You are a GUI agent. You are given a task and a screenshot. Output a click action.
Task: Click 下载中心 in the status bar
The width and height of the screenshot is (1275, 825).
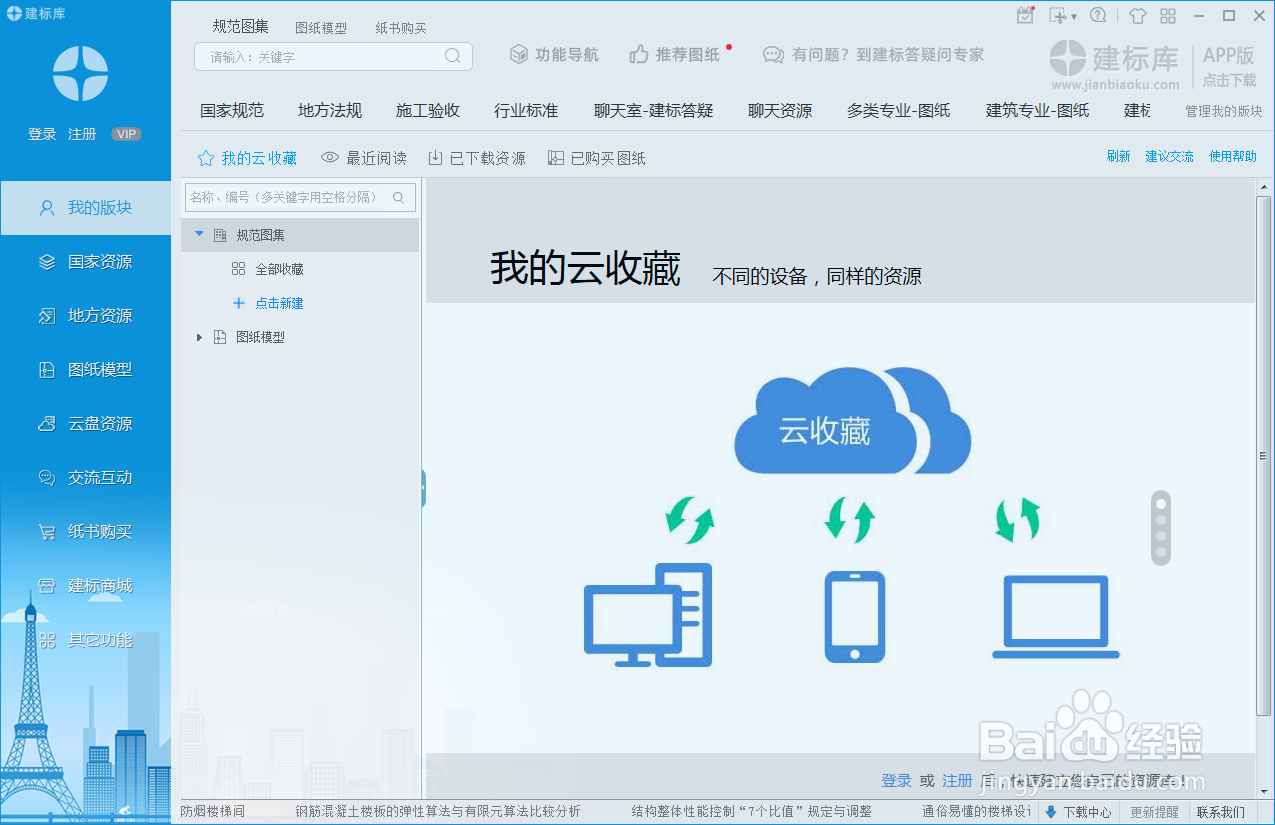pyautogui.click(x=1089, y=811)
